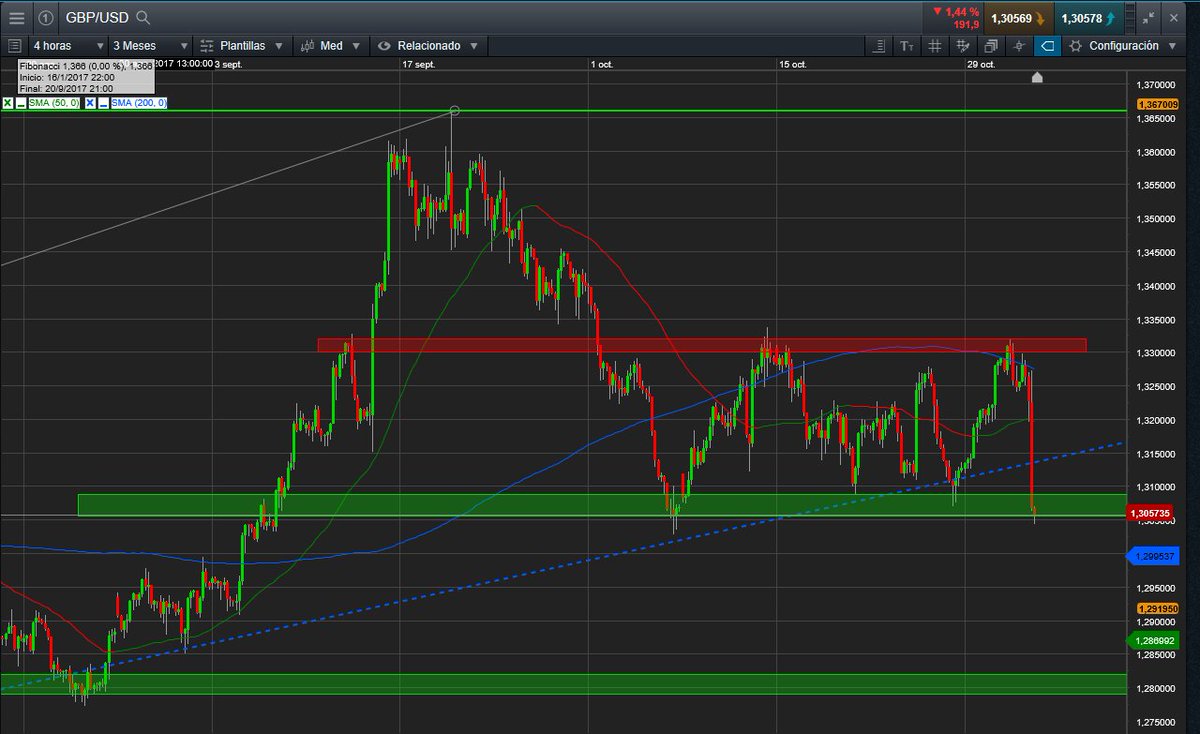The width and height of the screenshot is (1200, 734).
Task: Toggle the price scale ruler tool
Action: point(879,46)
